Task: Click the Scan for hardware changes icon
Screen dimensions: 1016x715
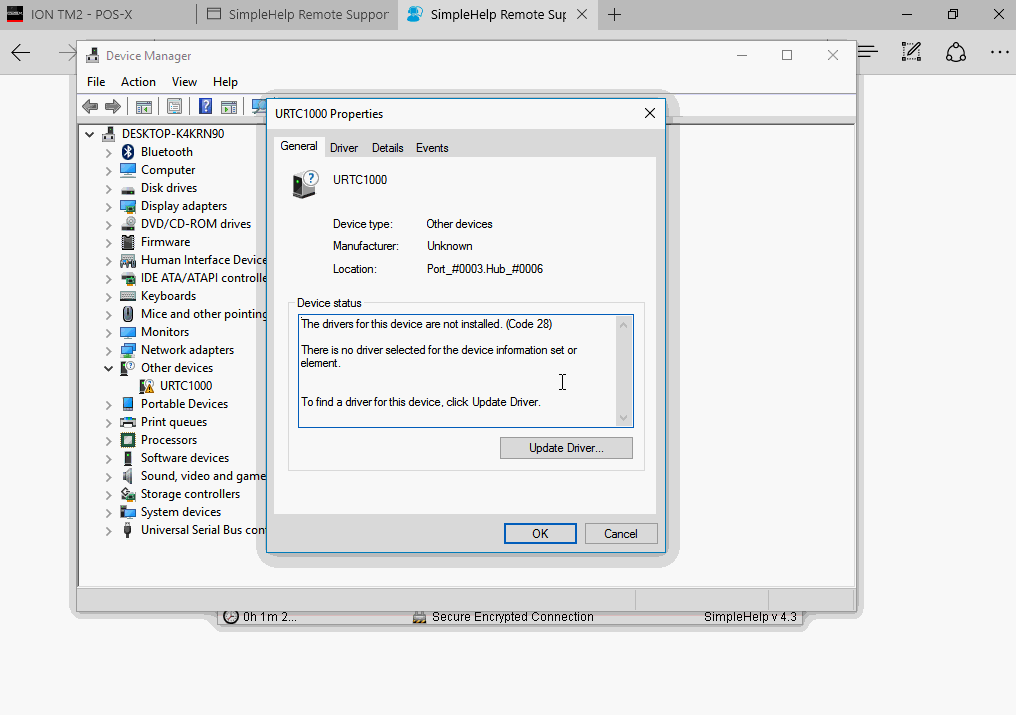Action: (x=259, y=106)
